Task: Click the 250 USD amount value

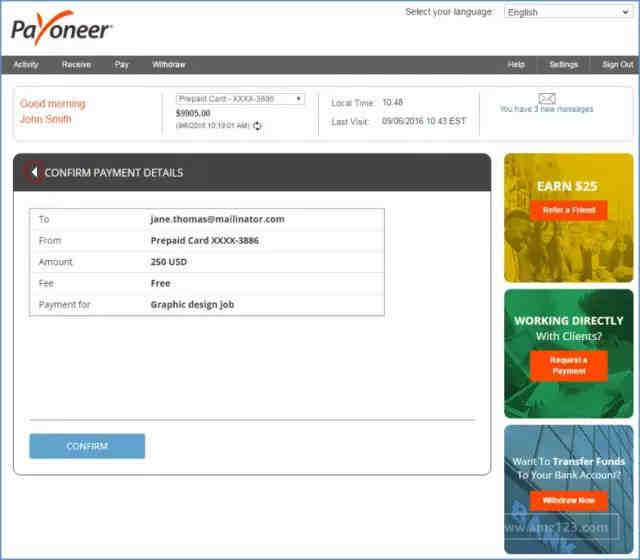Action: 169,262
